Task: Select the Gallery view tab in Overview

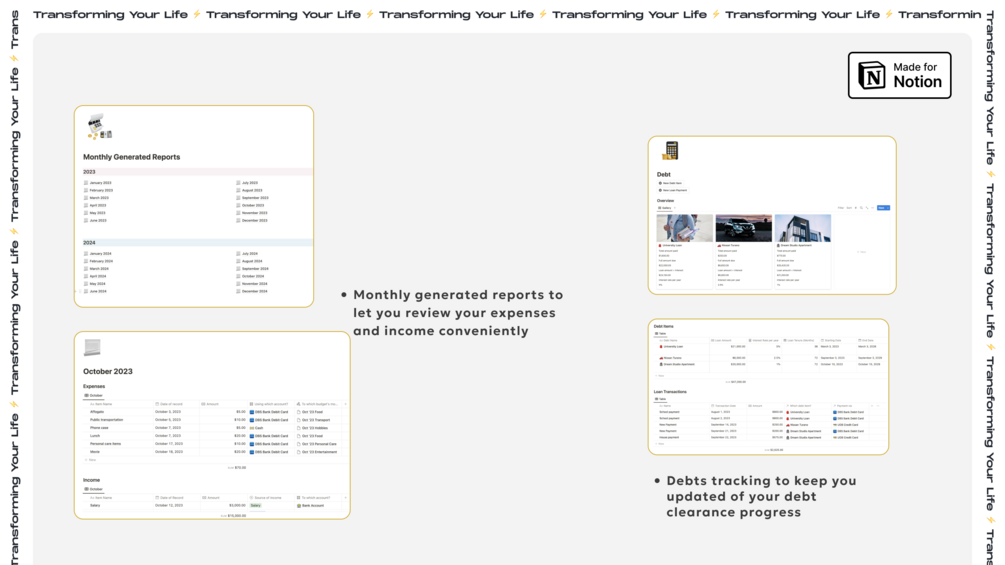Action: tap(665, 208)
